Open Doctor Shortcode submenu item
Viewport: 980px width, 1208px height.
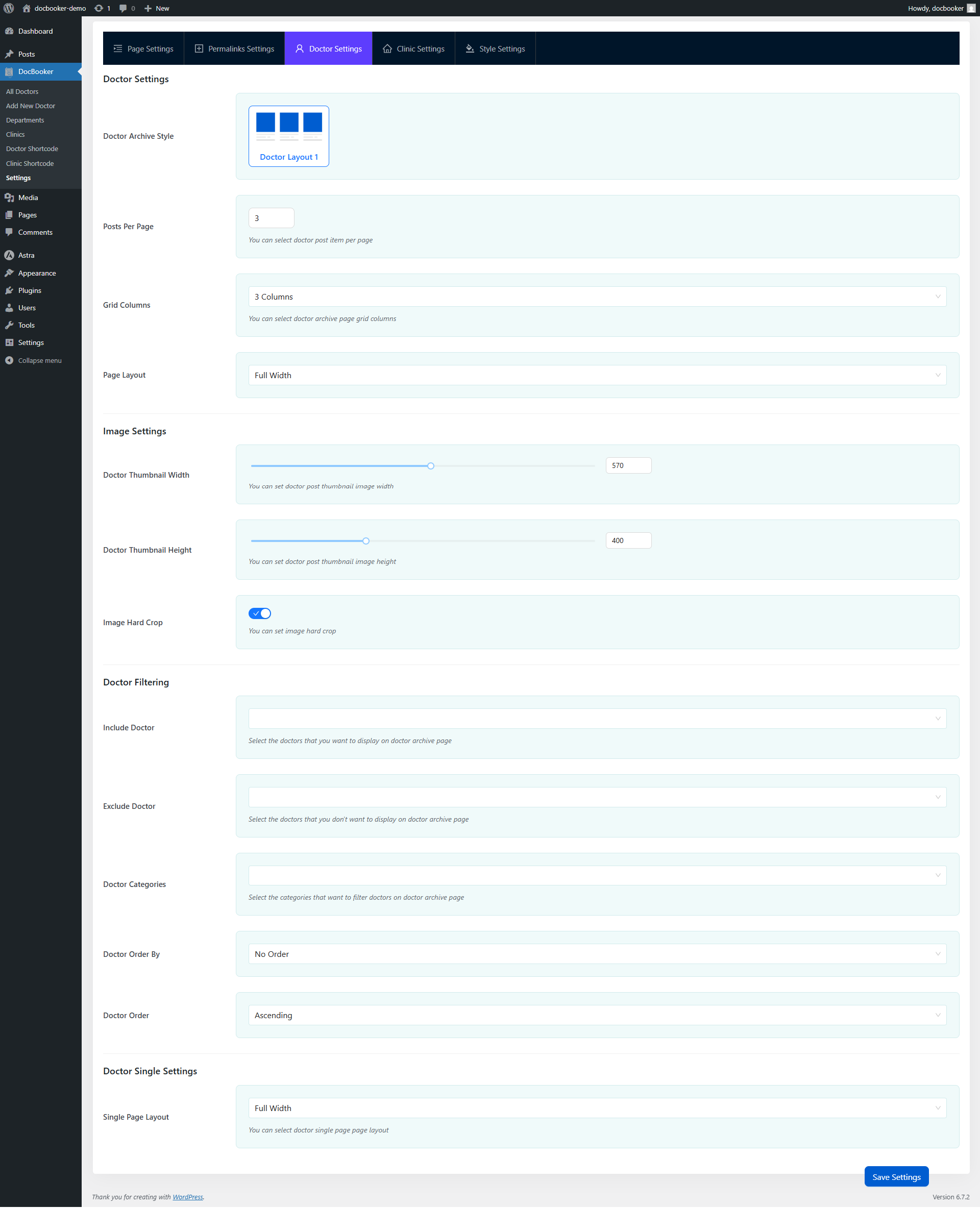click(x=32, y=149)
